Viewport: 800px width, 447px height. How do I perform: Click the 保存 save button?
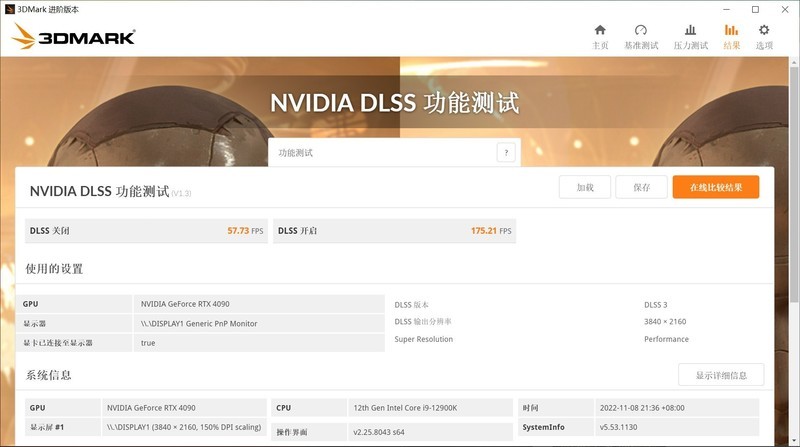pyautogui.click(x=641, y=187)
